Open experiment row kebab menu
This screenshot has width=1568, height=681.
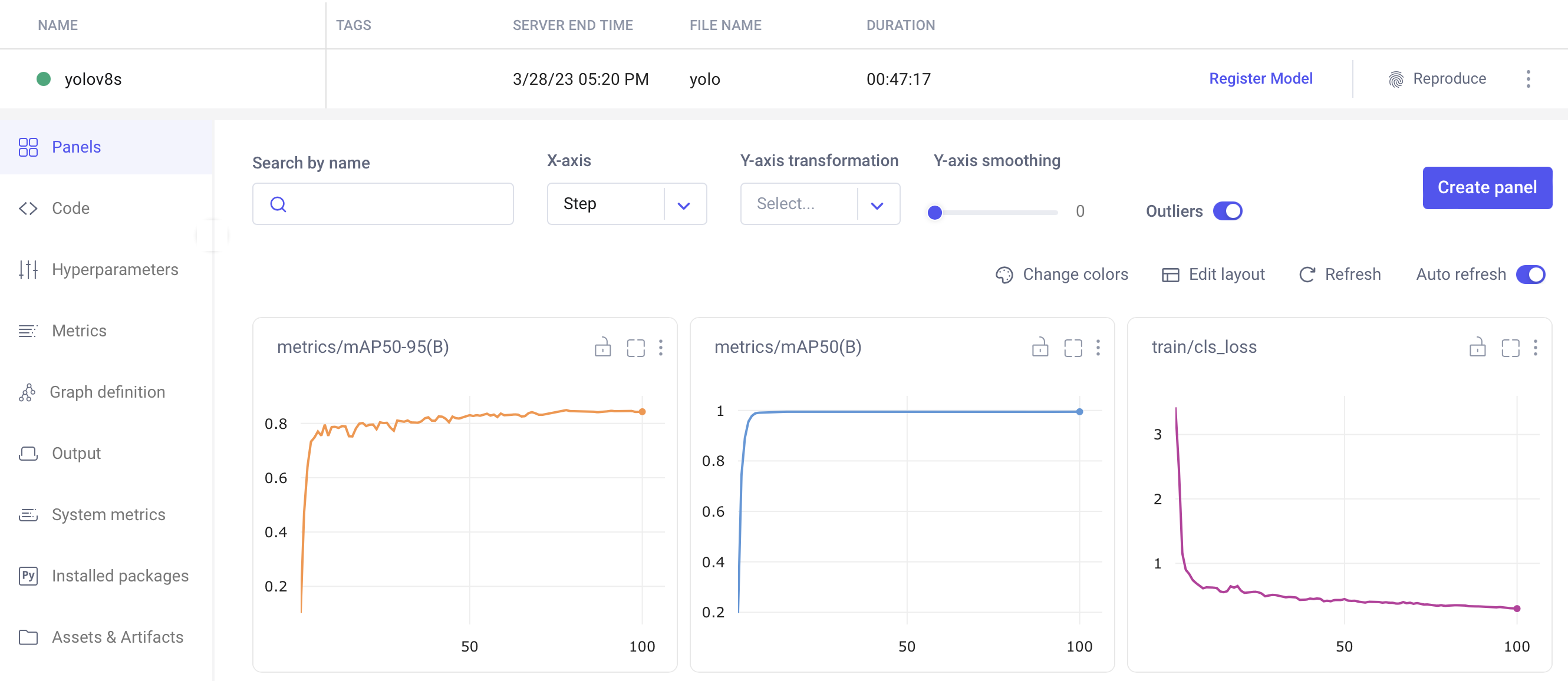tap(1528, 79)
